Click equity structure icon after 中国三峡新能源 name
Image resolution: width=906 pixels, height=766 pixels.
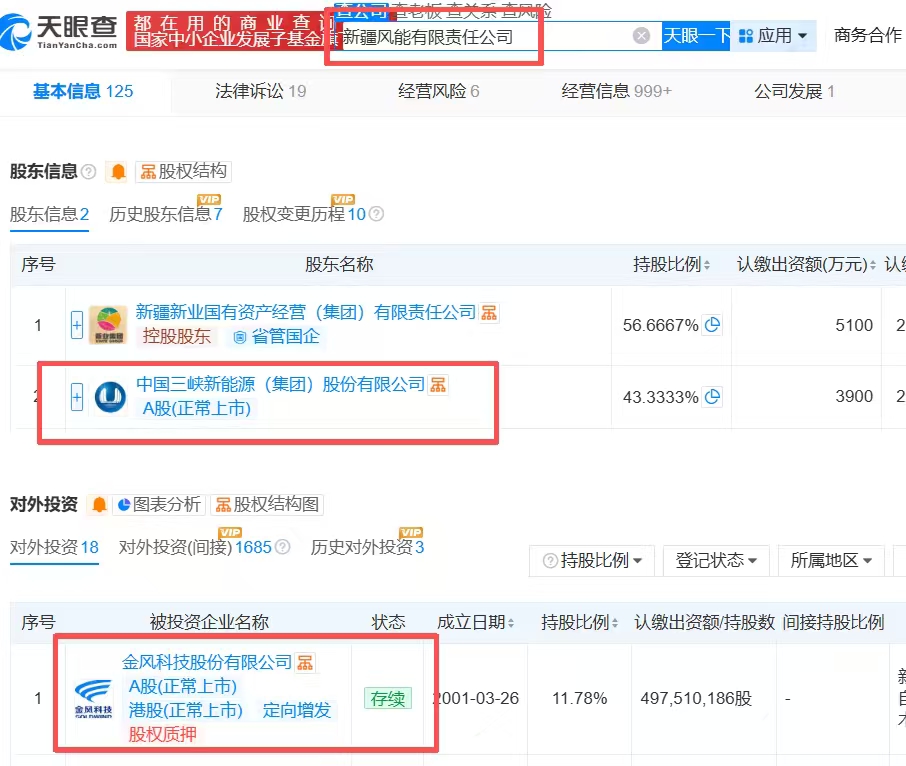click(438, 385)
